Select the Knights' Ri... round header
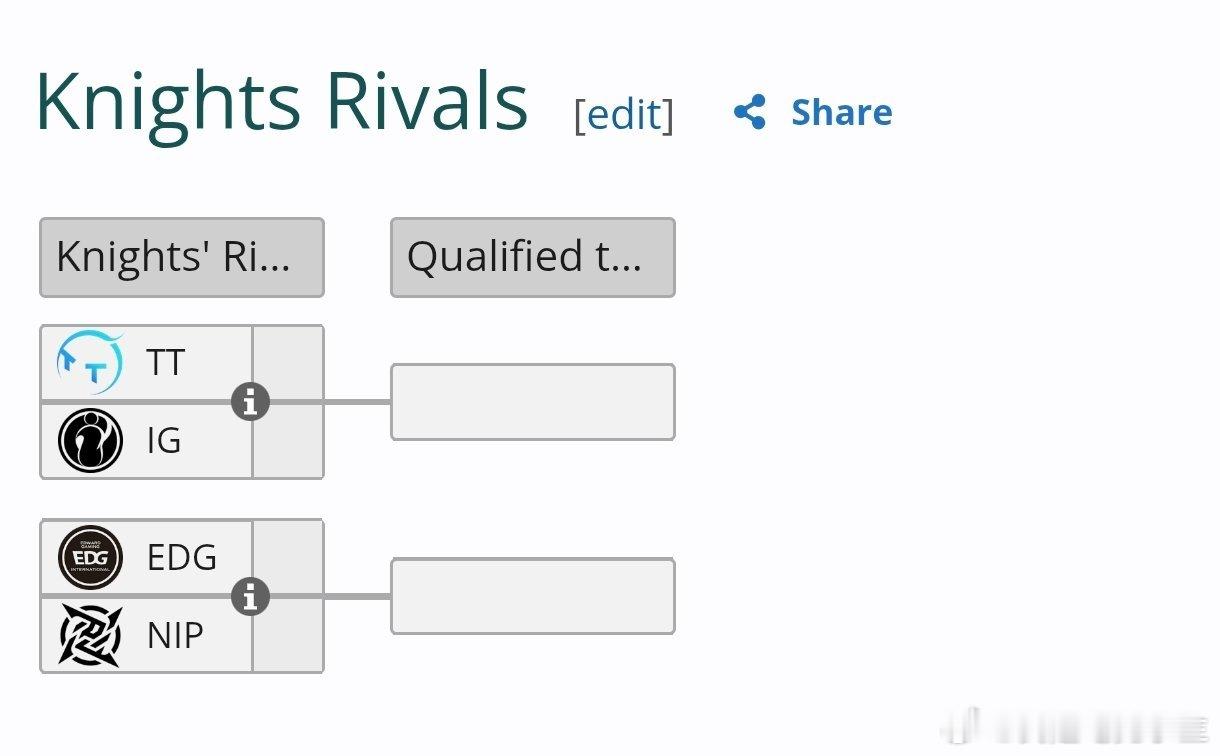This screenshot has height=756, width=1220. tap(182, 257)
